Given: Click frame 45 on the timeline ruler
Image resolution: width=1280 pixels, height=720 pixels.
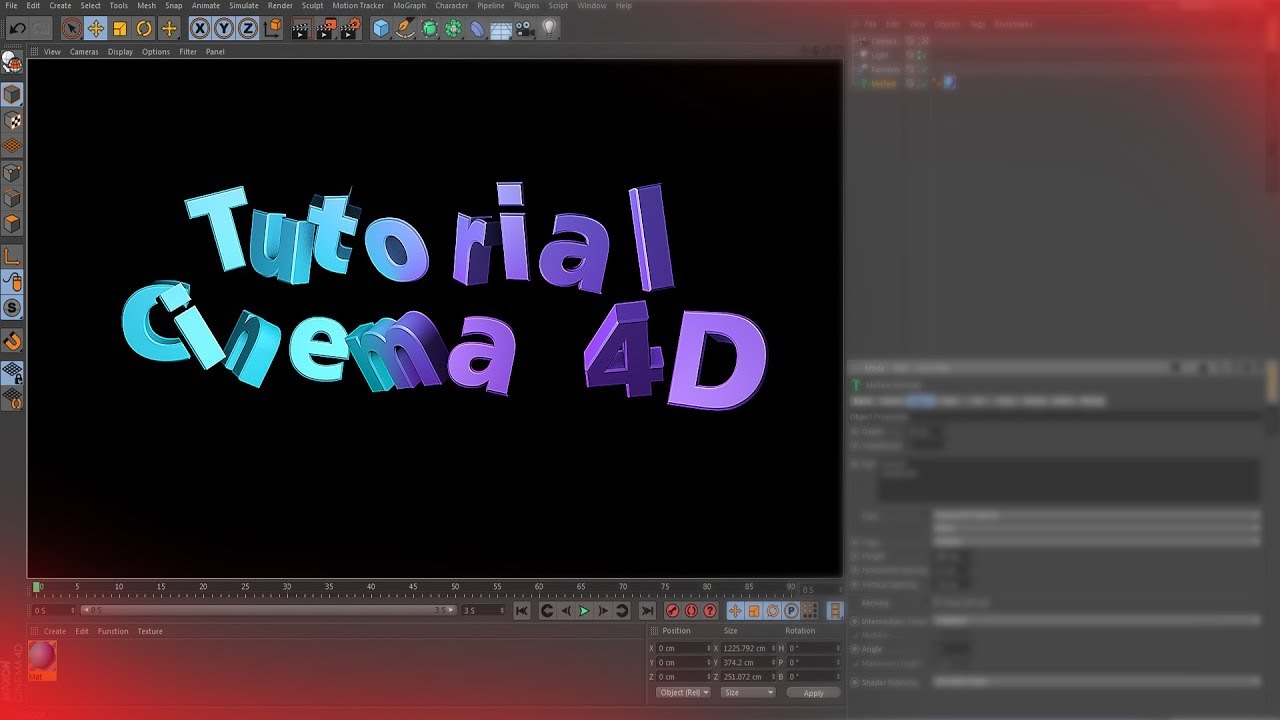Looking at the screenshot, I should coord(413,587).
